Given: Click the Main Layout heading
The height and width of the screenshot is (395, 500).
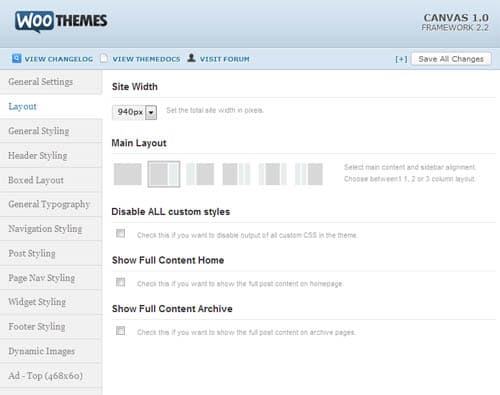Looking at the screenshot, I should [139, 143].
